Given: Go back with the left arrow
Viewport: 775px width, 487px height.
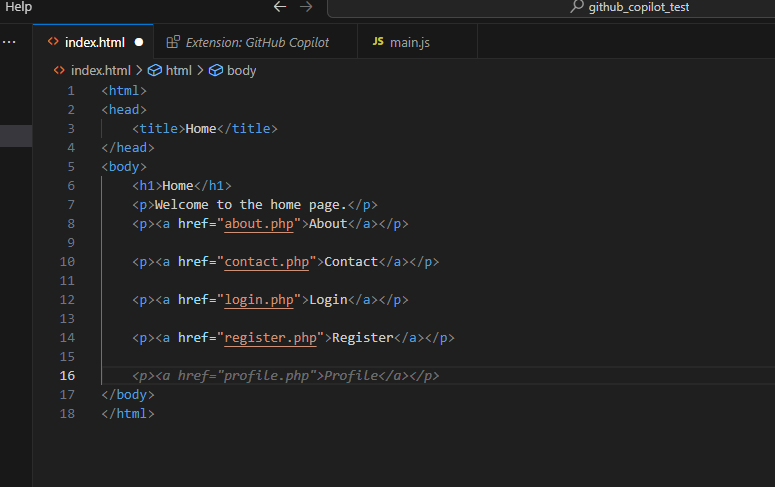Looking at the screenshot, I should click(x=280, y=7).
